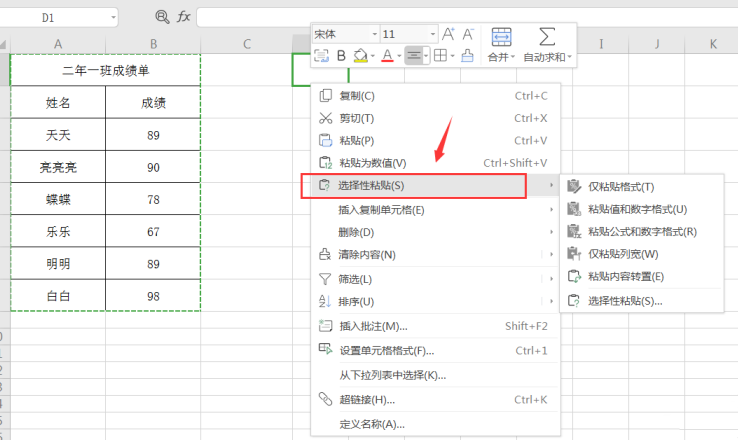Open the 自动求和 dropdown arrow
Image resolution: width=738 pixels, height=440 pixels.
570,57
